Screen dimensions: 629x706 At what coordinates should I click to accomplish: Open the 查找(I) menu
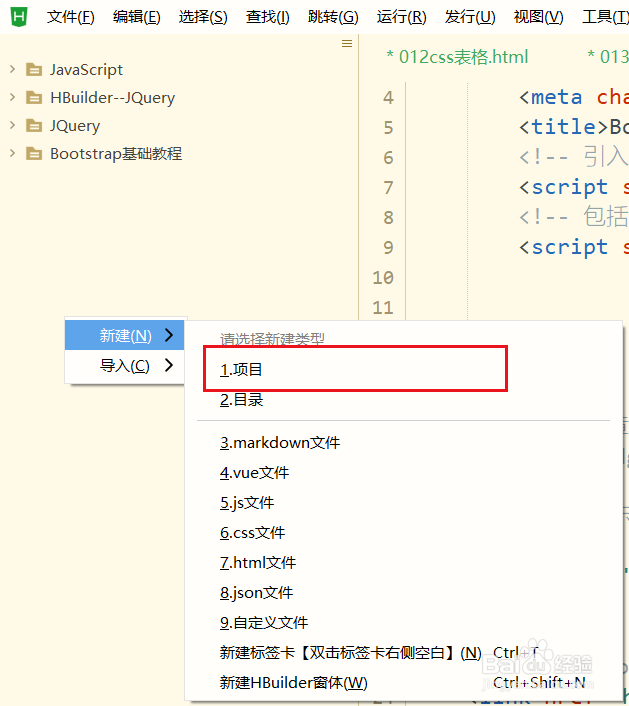267,17
